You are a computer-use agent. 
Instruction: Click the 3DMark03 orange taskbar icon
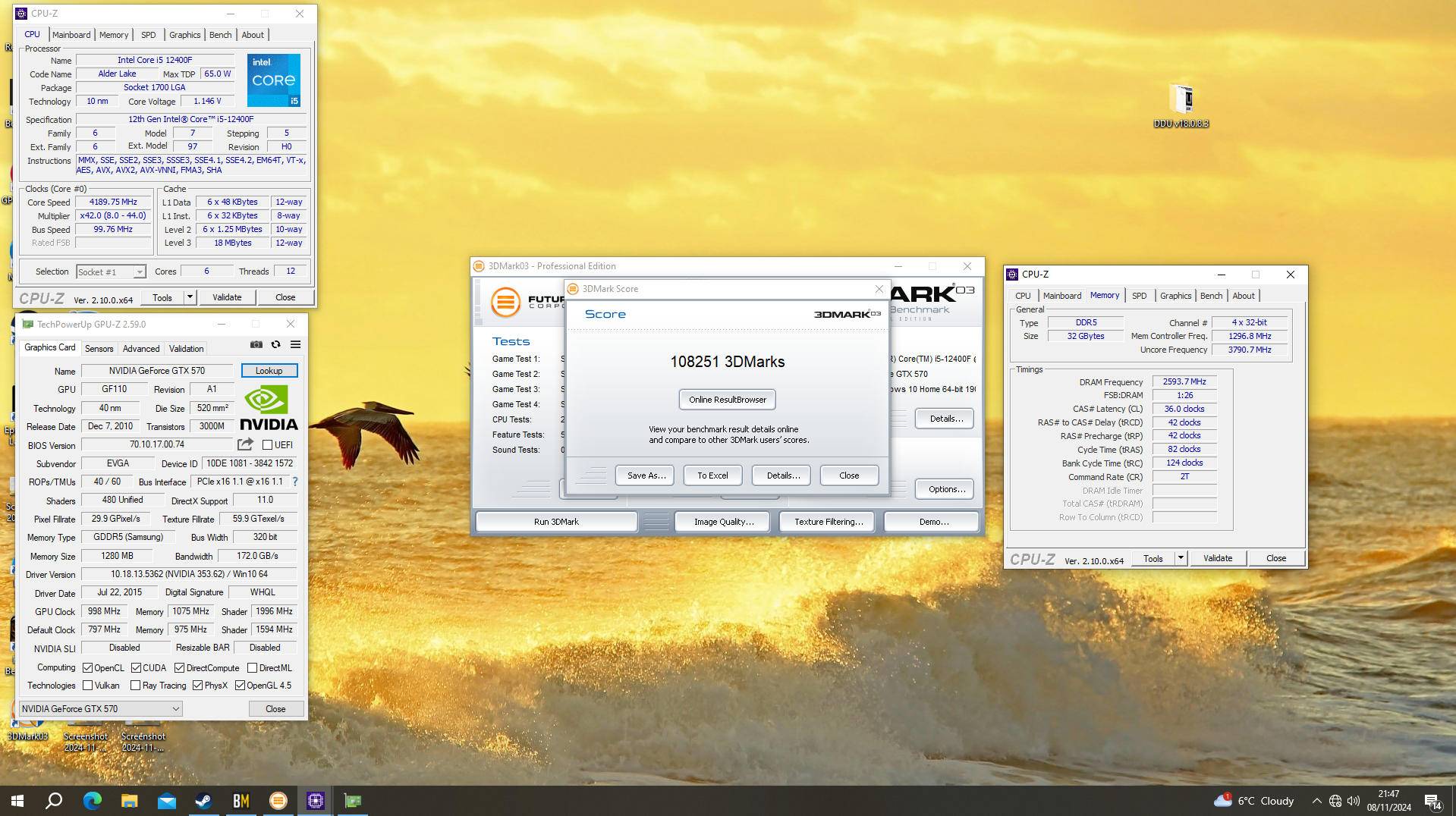point(278,801)
